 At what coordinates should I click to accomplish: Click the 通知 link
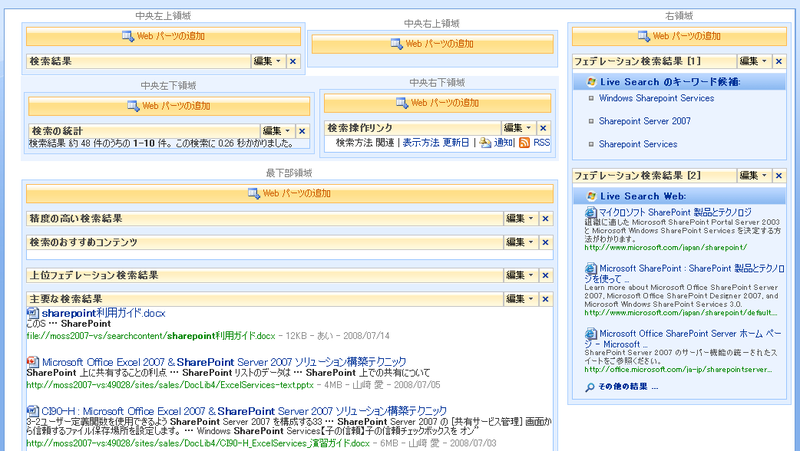click(503, 143)
